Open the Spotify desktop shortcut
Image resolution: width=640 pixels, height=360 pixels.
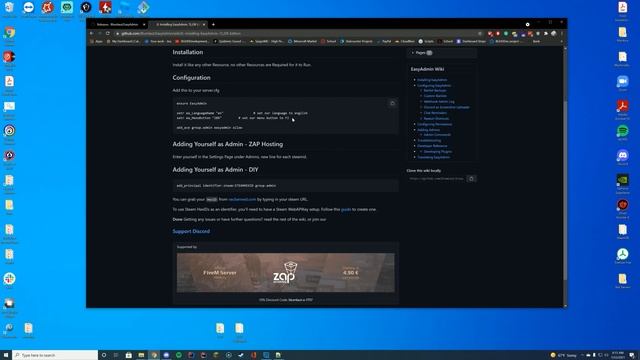pos(622,133)
